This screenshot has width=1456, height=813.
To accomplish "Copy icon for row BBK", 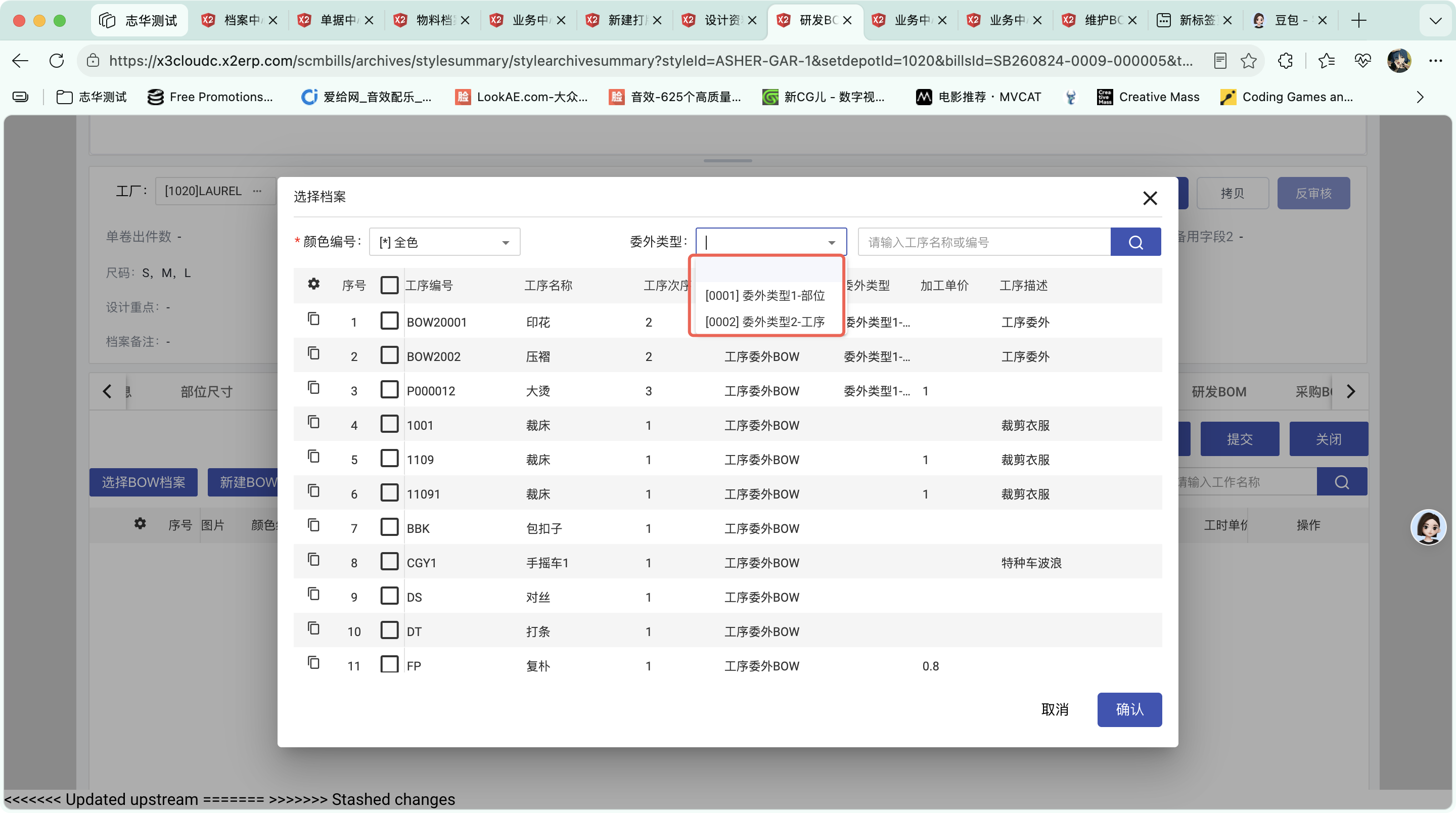I will (x=313, y=525).
